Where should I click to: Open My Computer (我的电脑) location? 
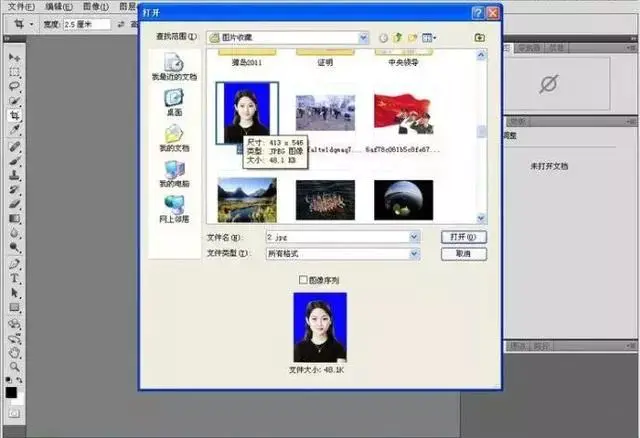point(173,174)
